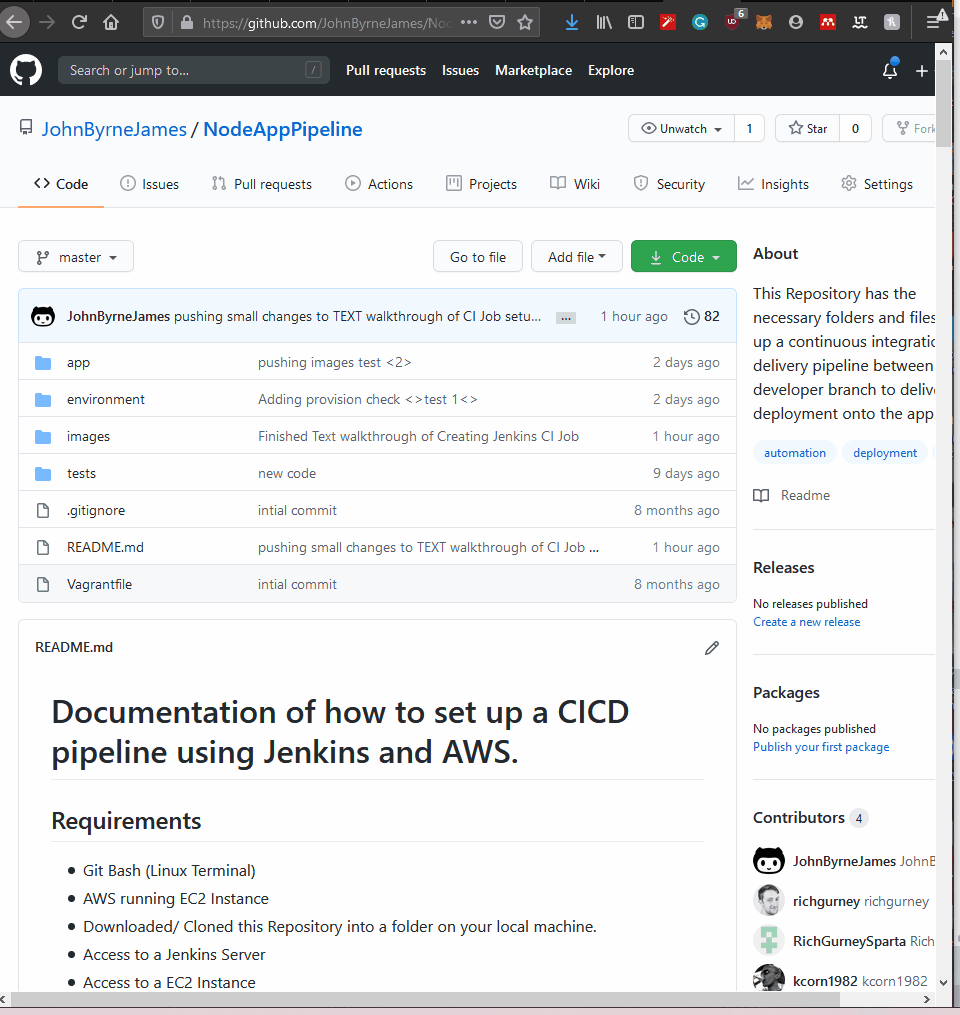Open the Firefox hamburger menu

click(933, 23)
